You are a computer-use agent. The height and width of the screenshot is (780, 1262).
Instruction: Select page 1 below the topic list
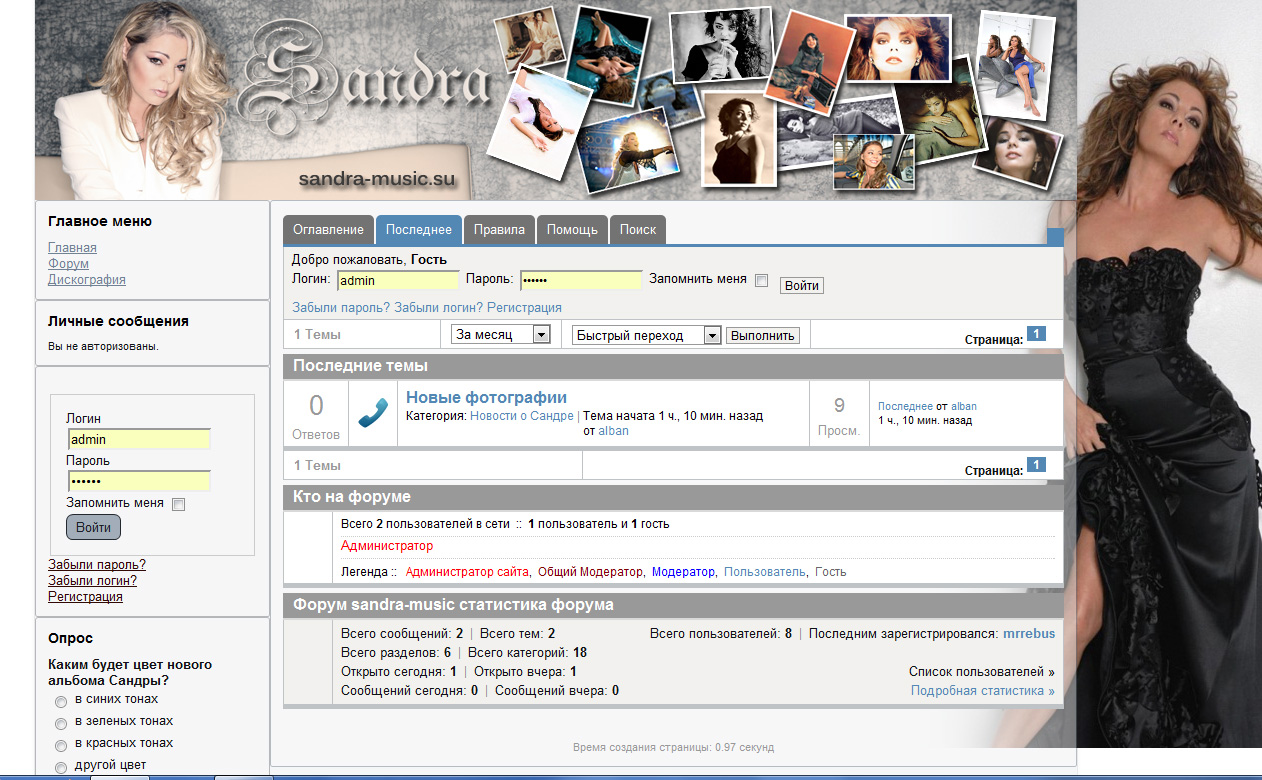1036,464
